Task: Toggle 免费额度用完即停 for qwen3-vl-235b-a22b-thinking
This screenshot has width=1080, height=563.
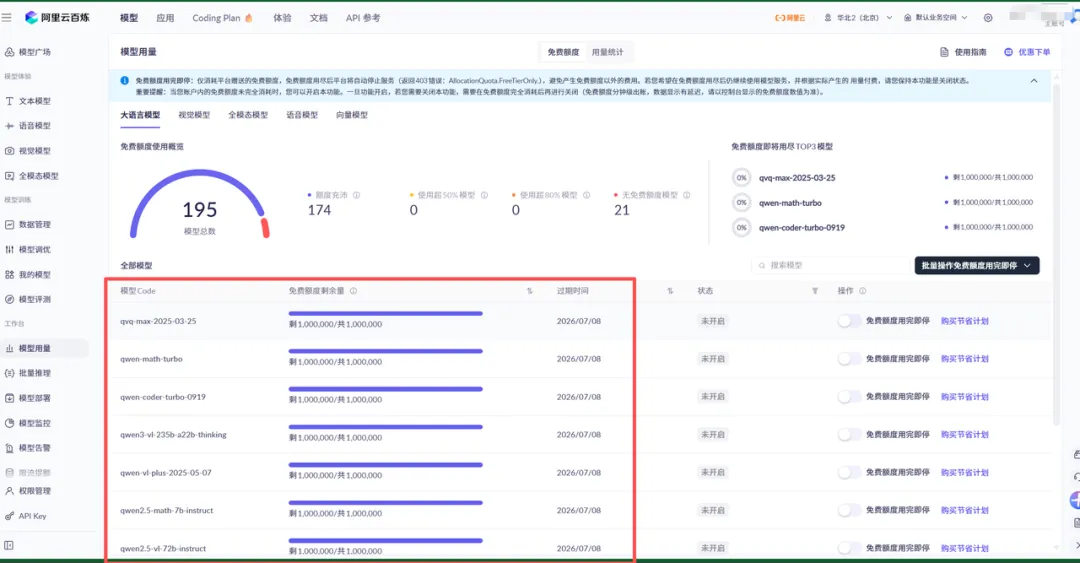Action: click(849, 434)
